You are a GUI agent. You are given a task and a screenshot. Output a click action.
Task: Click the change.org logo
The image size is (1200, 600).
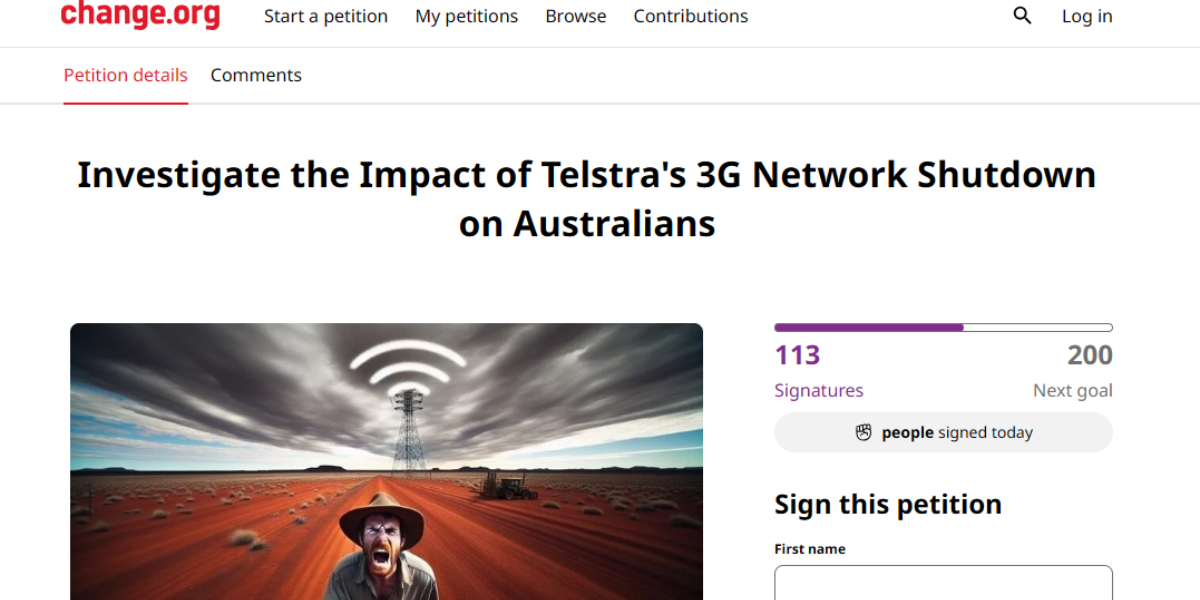pos(140,15)
